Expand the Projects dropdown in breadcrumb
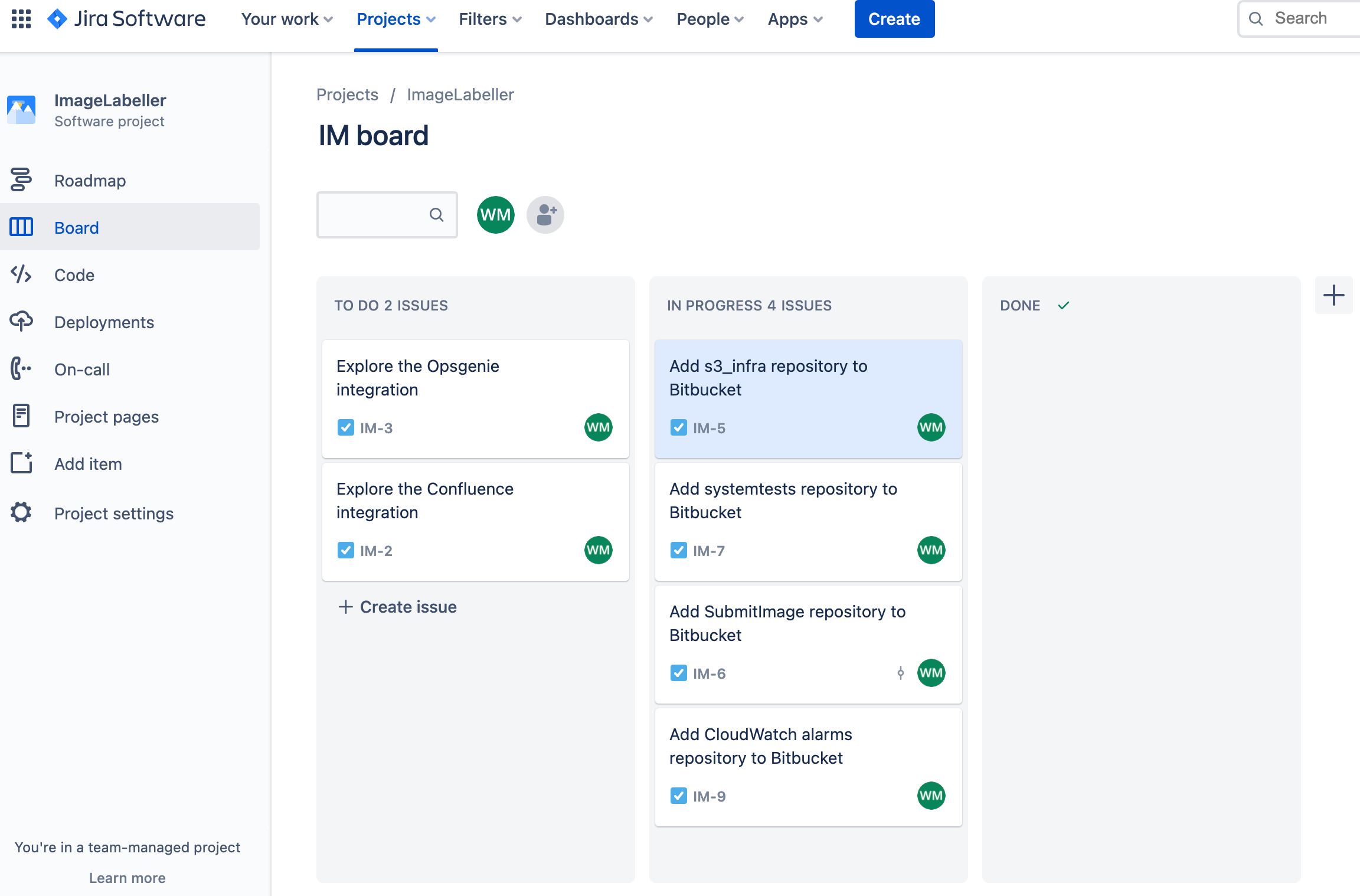The image size is (1360, 896). [347, 95]
